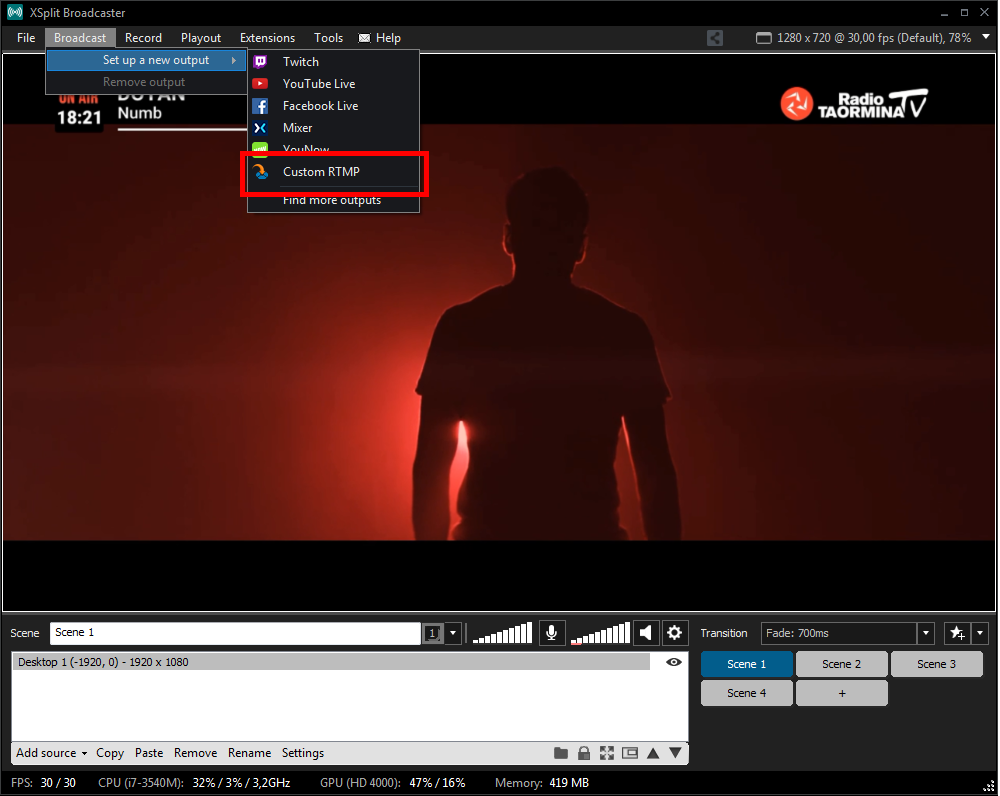Open the Record menu
The width and height of the screenshot is (1000, 796).
click(143, 38)
